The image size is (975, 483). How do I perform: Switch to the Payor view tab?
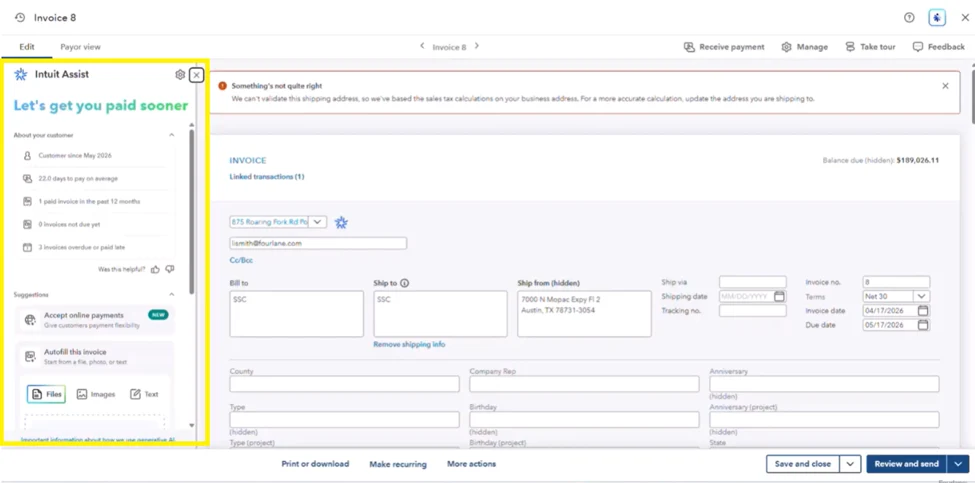click(x=80, y=47)
